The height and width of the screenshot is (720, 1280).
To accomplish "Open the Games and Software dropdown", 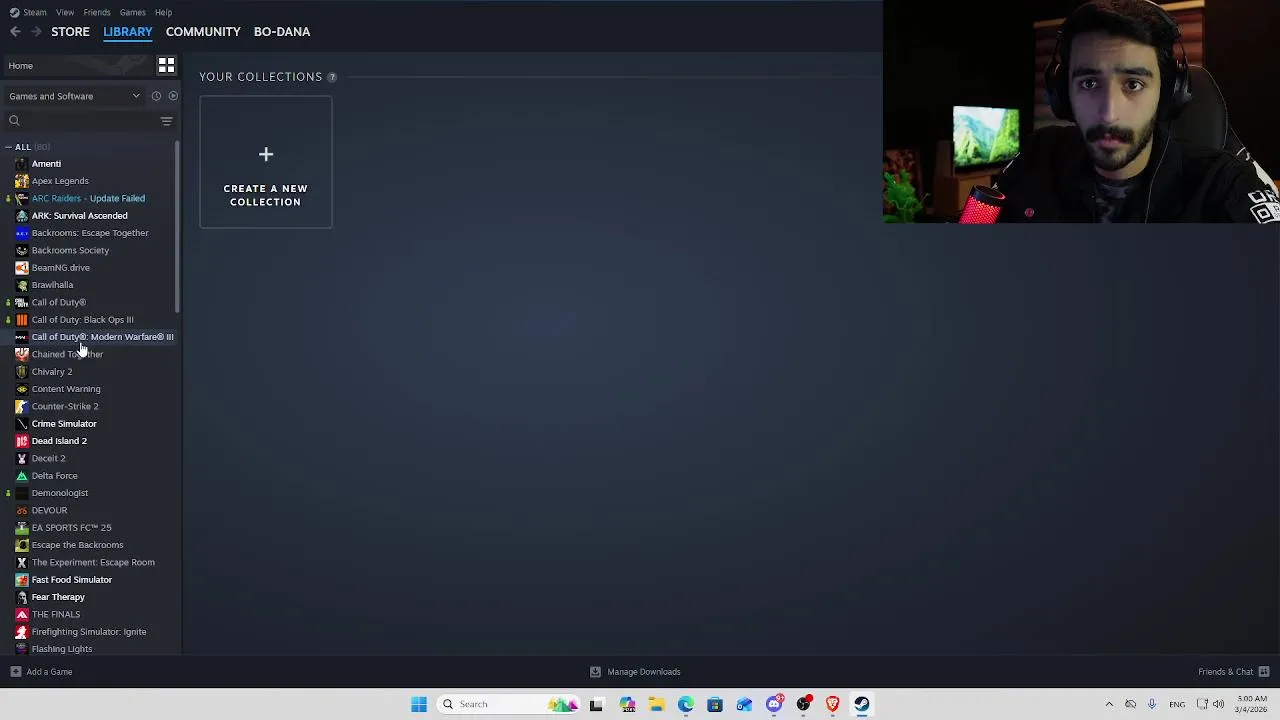I will tap(75, 96).
